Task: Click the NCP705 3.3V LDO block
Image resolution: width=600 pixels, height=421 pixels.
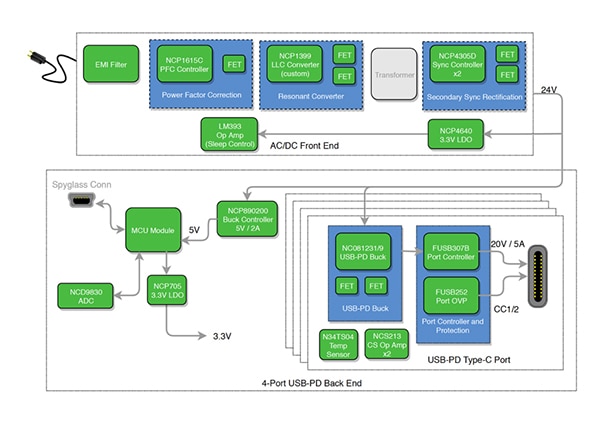Action: coord(166,289)
